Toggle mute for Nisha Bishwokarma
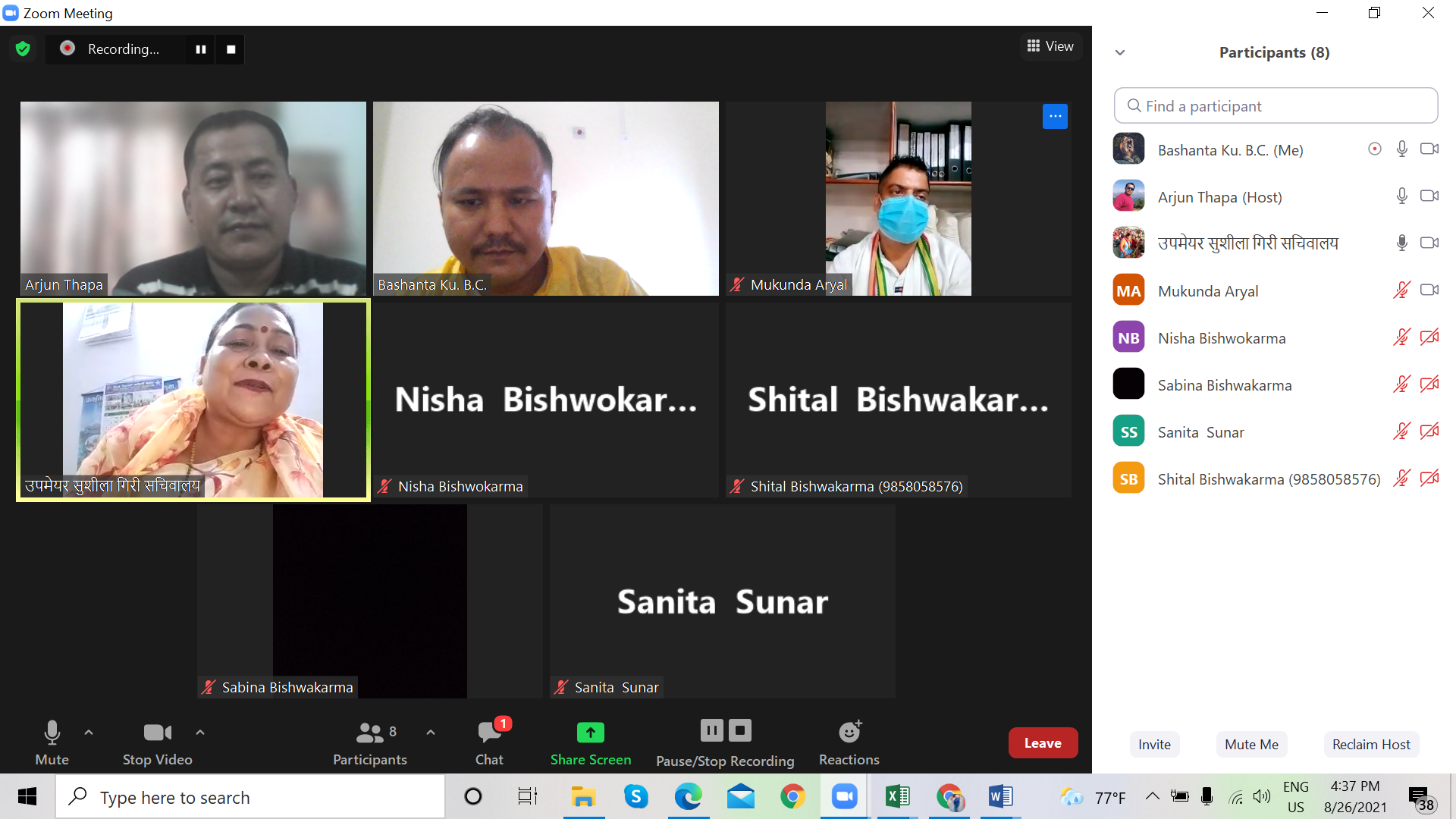This screenshot has height=819, width=1456. (1401, 337)
